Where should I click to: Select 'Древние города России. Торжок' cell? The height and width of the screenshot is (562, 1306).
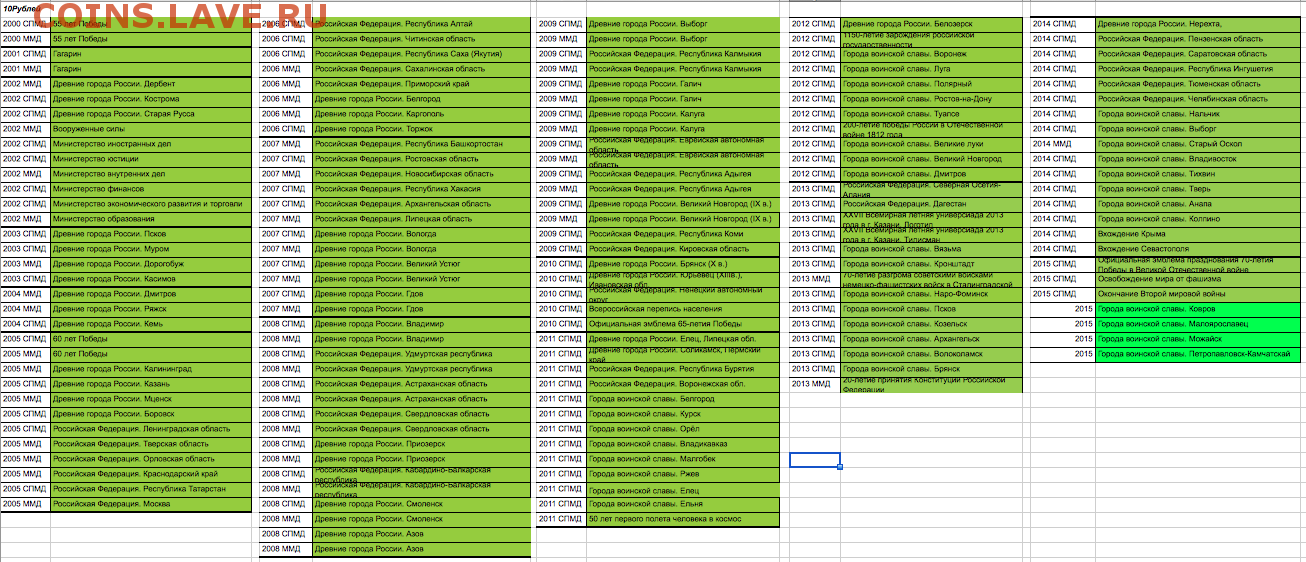click(x=421, y=129)
